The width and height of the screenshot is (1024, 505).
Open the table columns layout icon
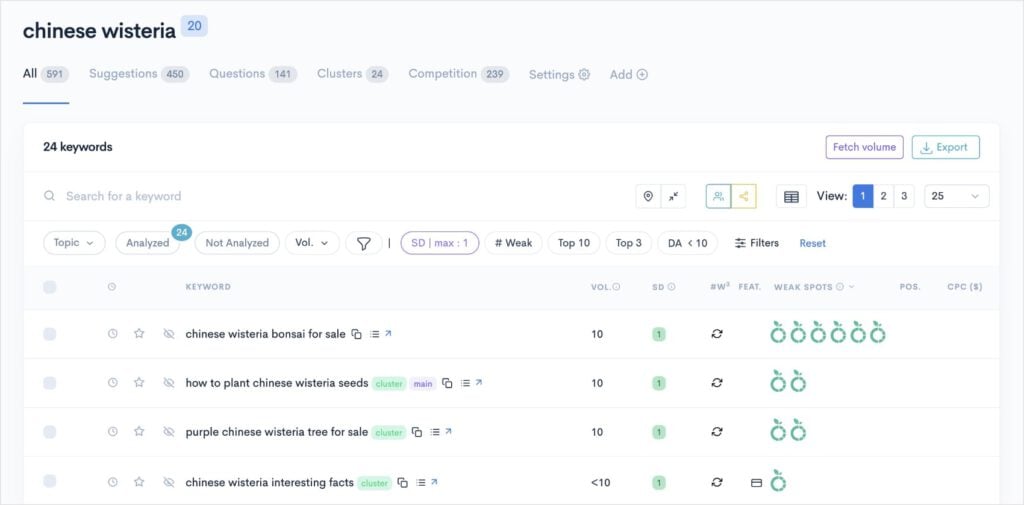(791, 196)
